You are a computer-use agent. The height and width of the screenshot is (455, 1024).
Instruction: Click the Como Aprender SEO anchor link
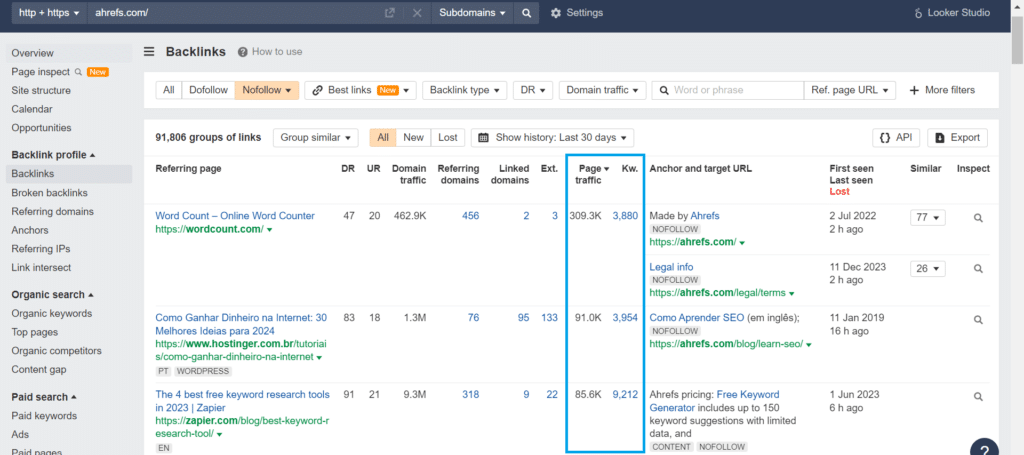pos(696,318)
